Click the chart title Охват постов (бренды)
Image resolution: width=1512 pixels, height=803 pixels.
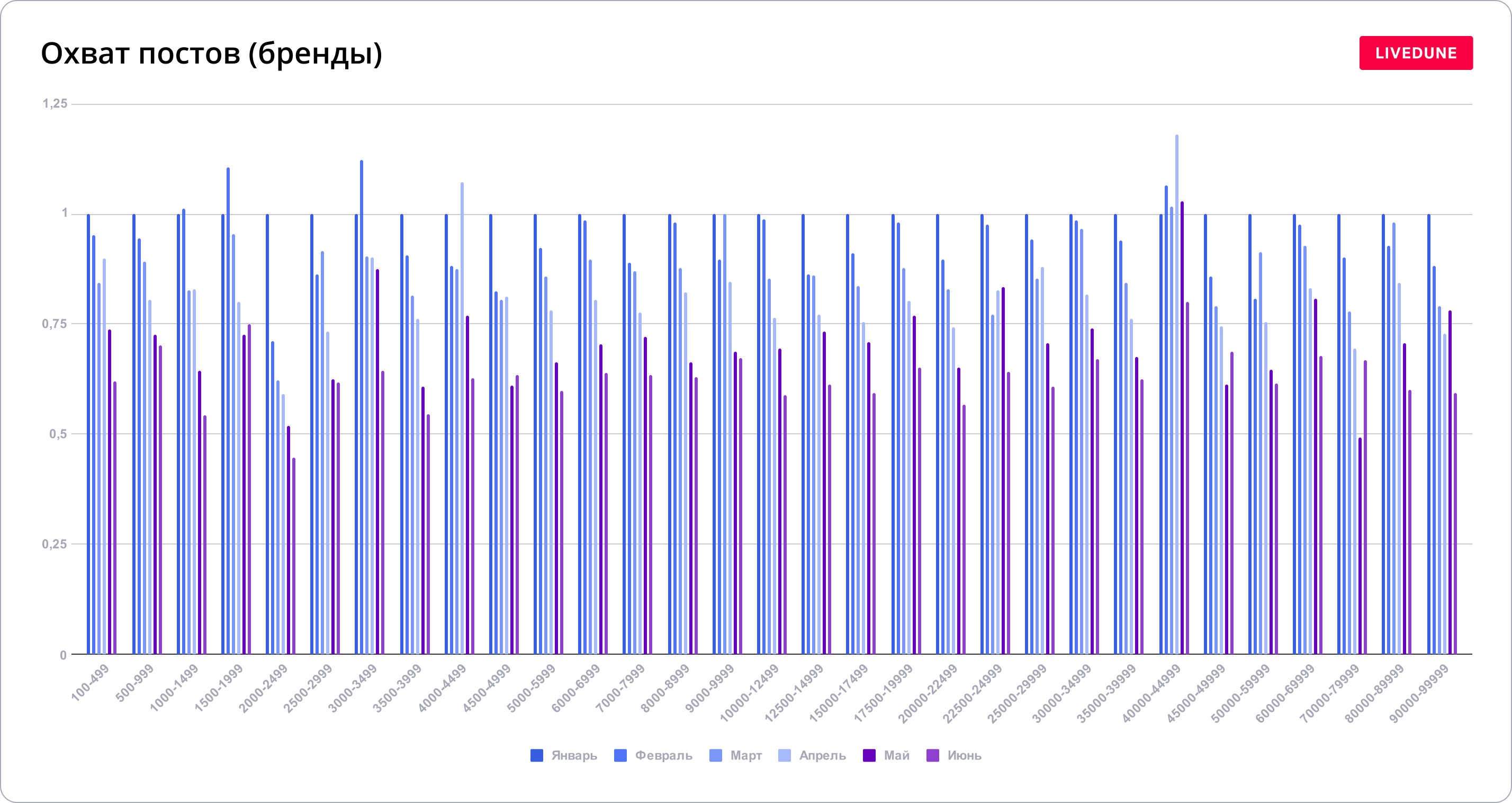tap(211, 53)
